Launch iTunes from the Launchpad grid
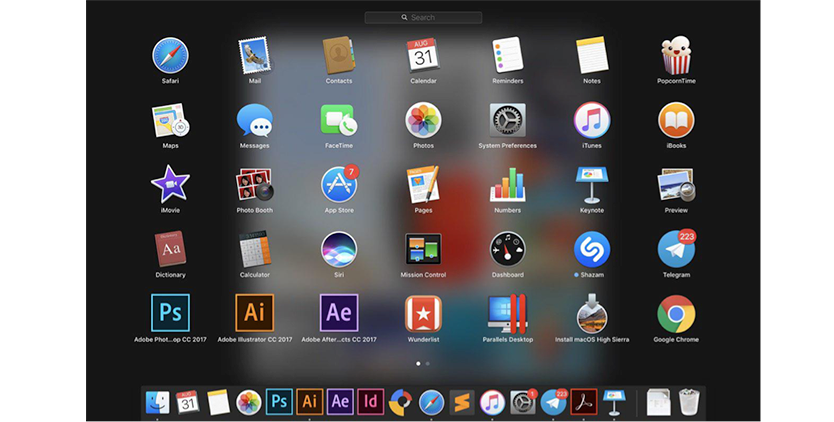Image resolution: width=834 pixels, height=422 pixels. pyautogui.click(x=592, y=120)
